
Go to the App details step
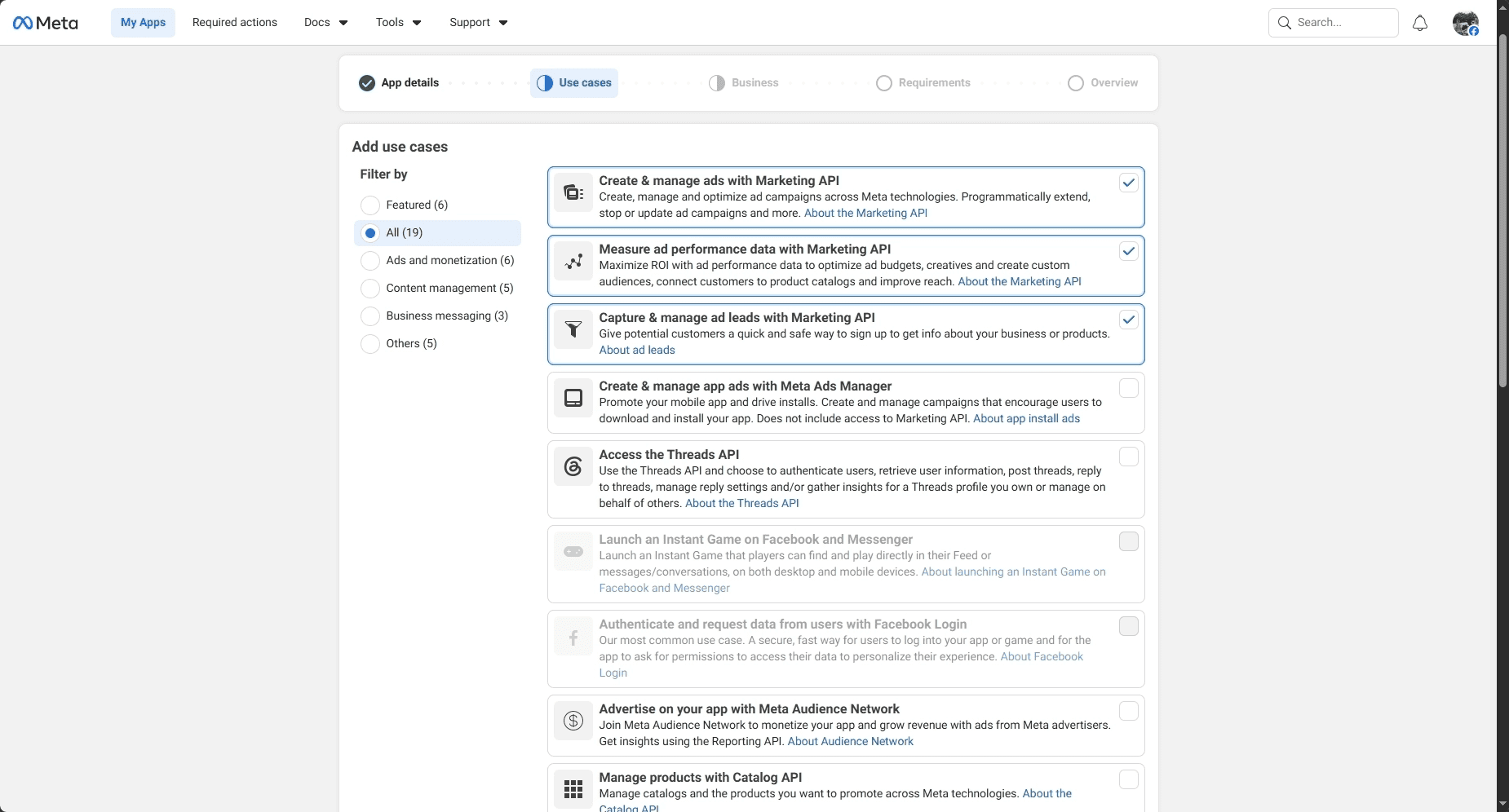(399, 83)
